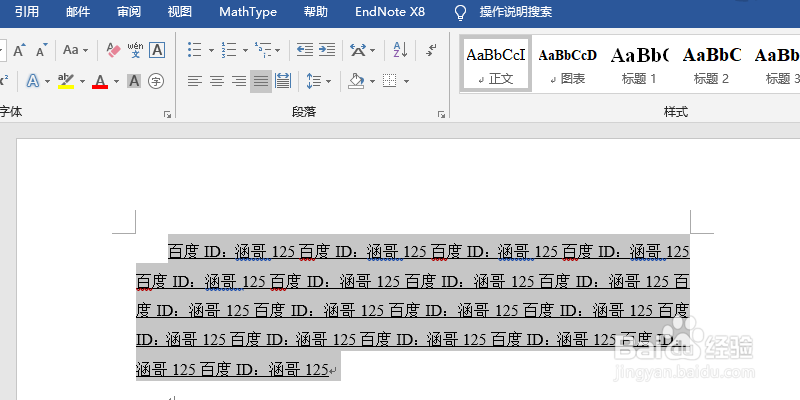The height and width of the screenshot is (400, 800).
Task: Apply the 正文 style
Action: 495,64
